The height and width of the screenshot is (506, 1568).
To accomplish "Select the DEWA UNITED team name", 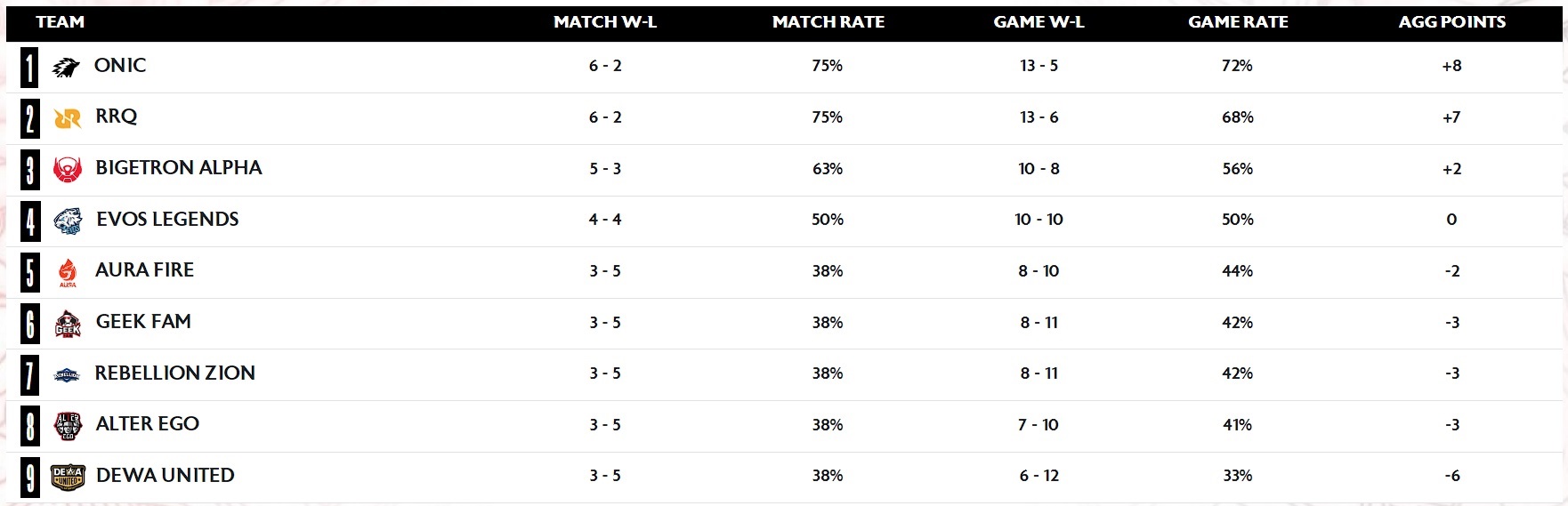I will [x=166, y=476].
